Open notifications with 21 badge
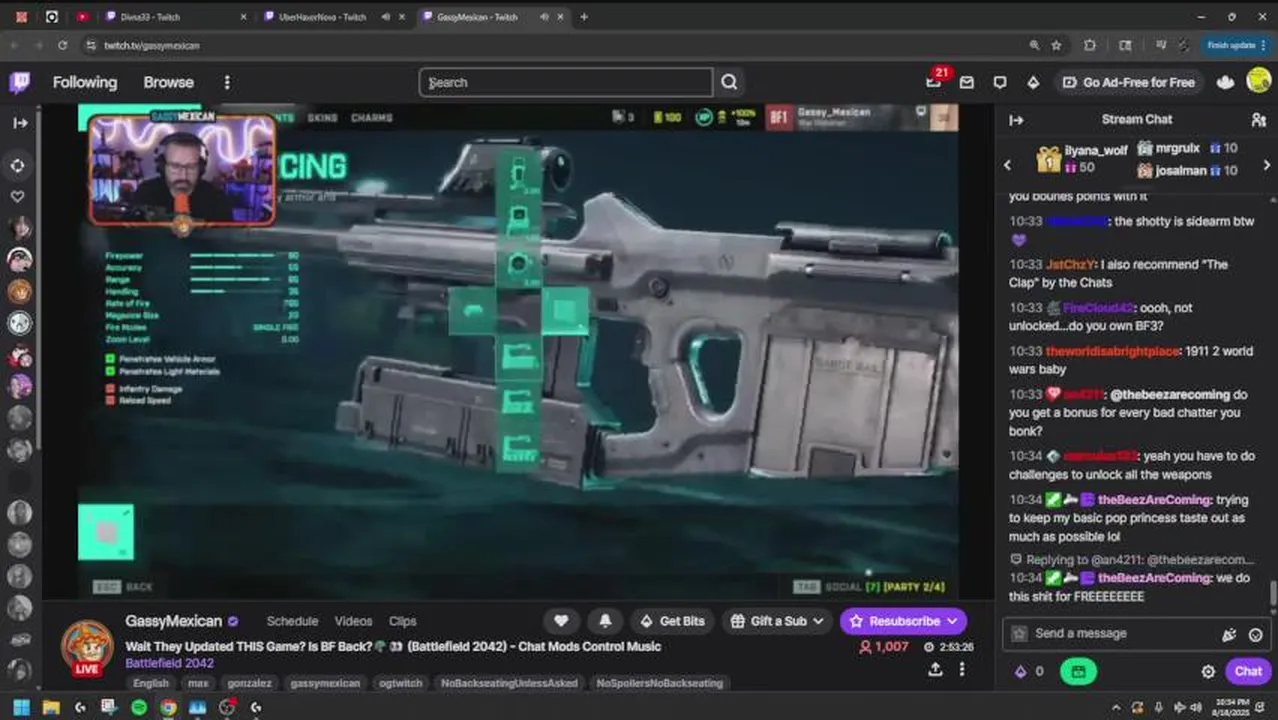 (934, 82)
